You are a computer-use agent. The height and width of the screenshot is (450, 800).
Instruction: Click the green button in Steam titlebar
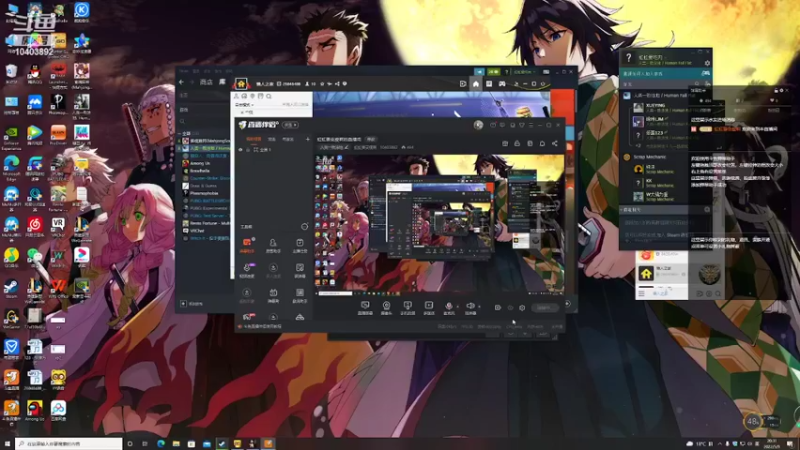click(x=493, y=72)
